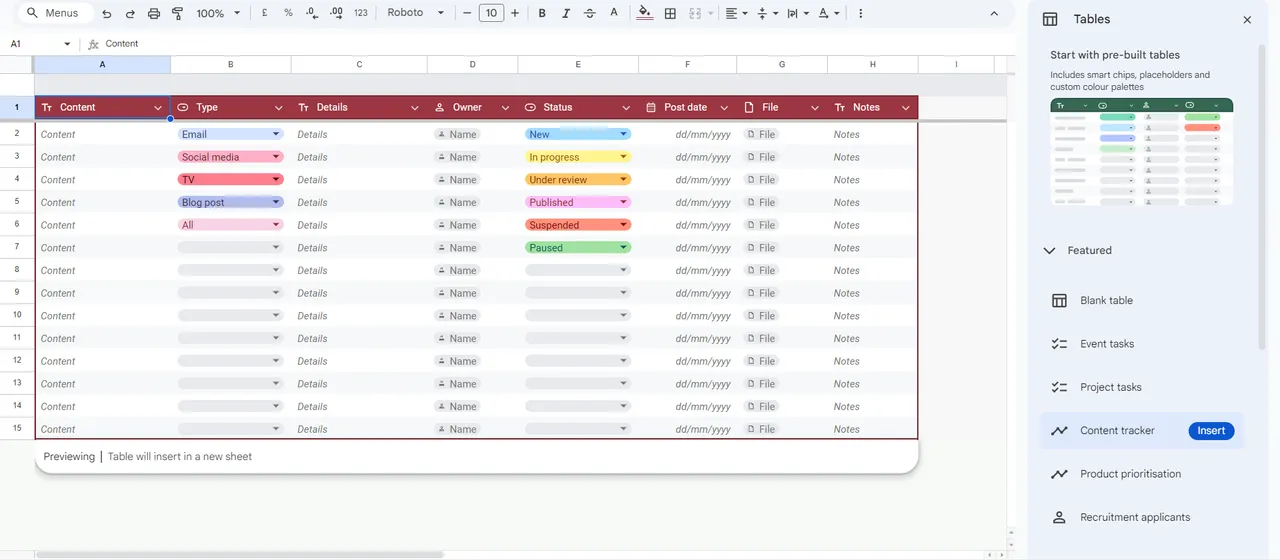The height and width of the screenshot is (560, 1280).
Task: Select the Project tasks template
Action: [x=1142, y=387]
